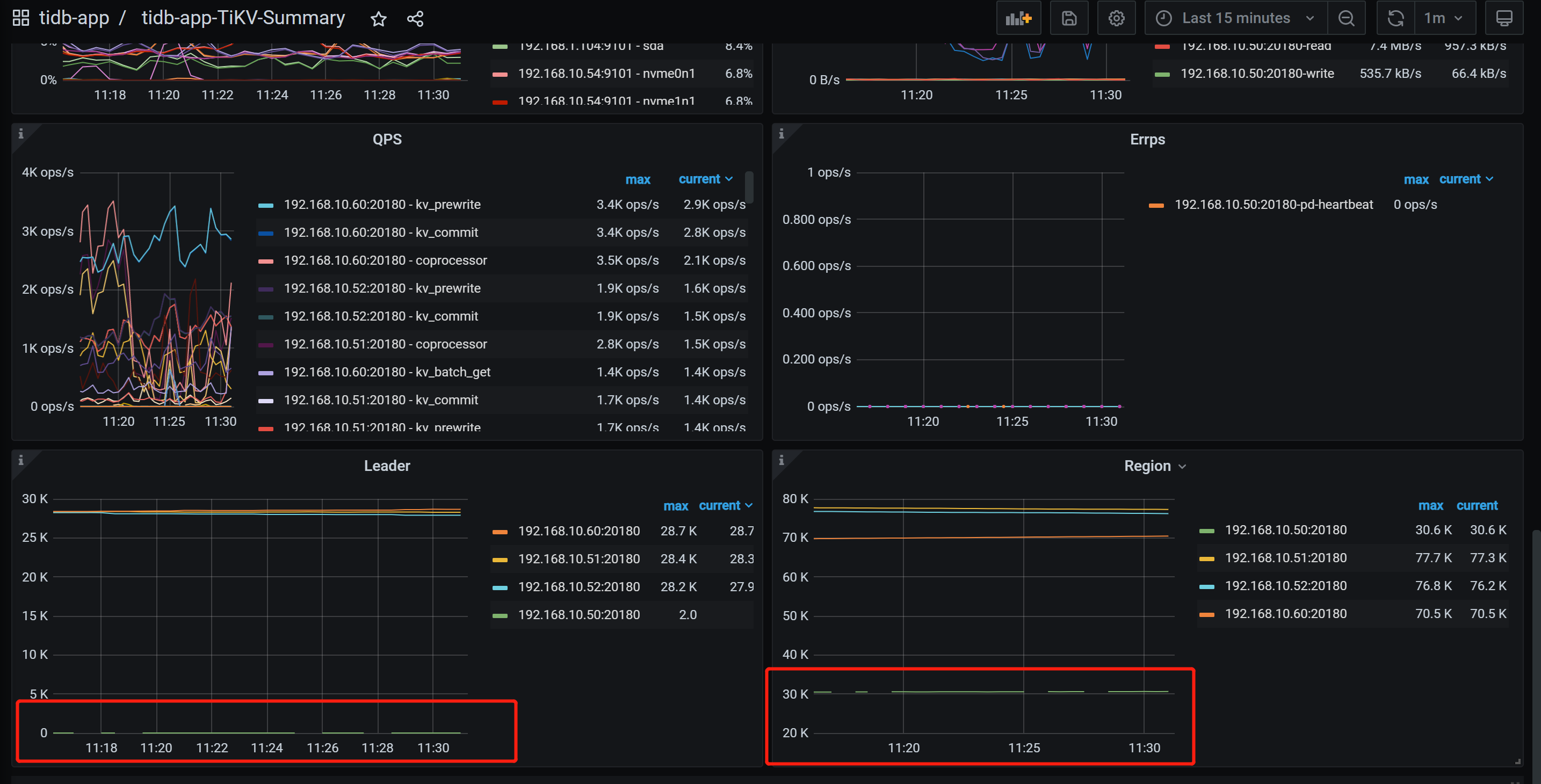Screen dimensions: 1541x784
Task: Sort QPS legend by max column
Action: pos(638,179)
